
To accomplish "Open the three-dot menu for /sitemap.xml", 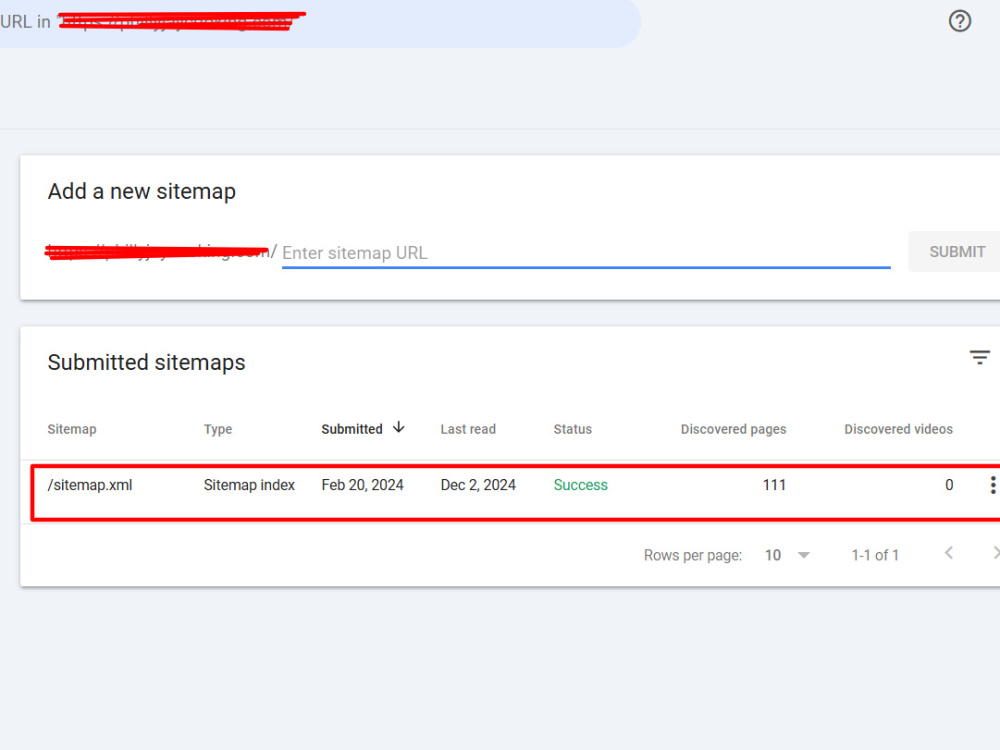I will tap(992, 485).
